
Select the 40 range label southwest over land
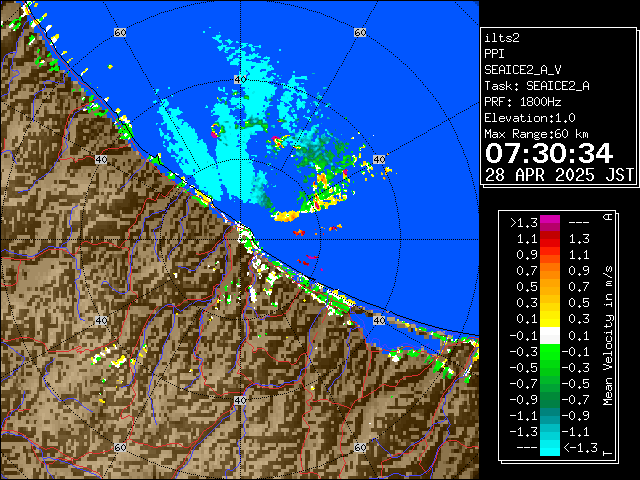pos(101,320)
